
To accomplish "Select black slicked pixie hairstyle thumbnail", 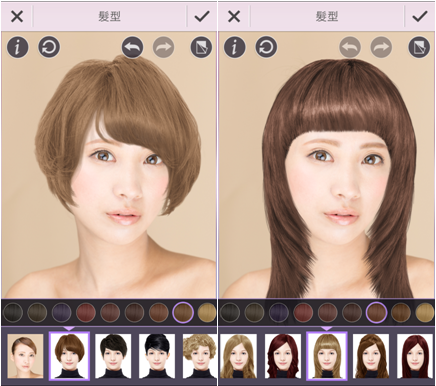I will point(157,356).
